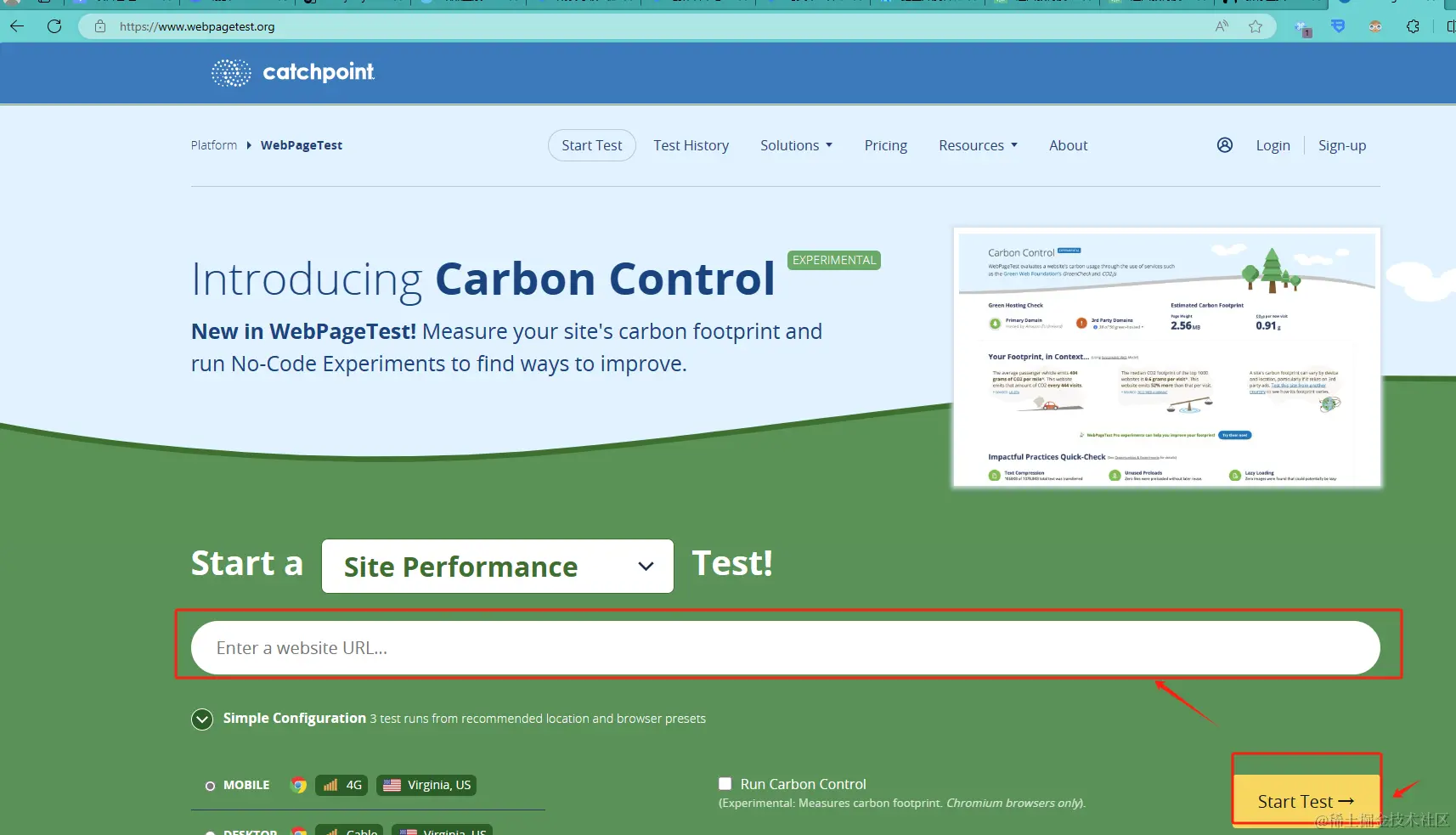The width and height of the screenshot is (1456, 835).
Task: Open the About page
Action: click(x=1069, y=145)
